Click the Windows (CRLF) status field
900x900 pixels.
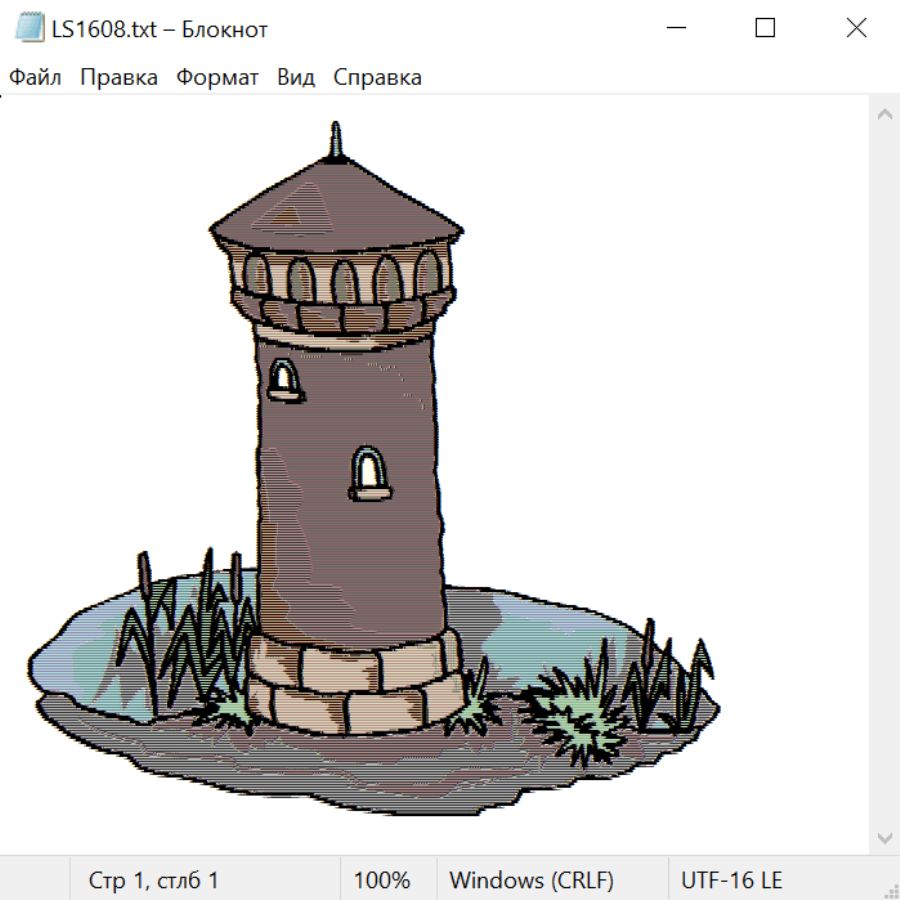click(531, 880)
